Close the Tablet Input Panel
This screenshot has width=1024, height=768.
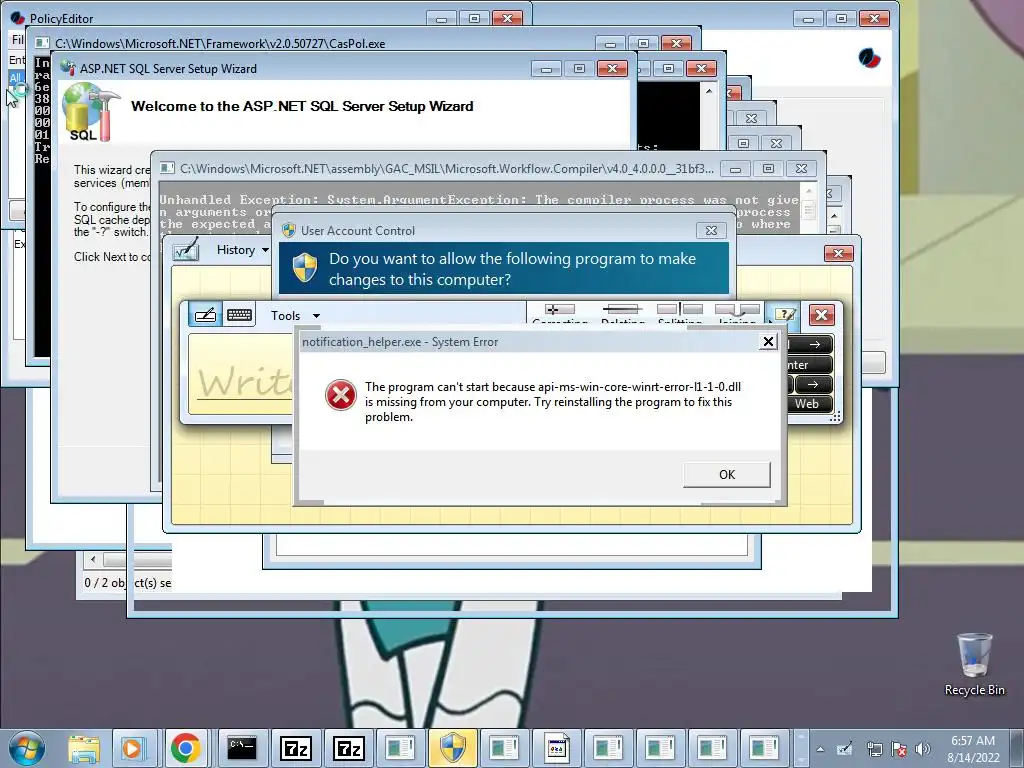822,315
